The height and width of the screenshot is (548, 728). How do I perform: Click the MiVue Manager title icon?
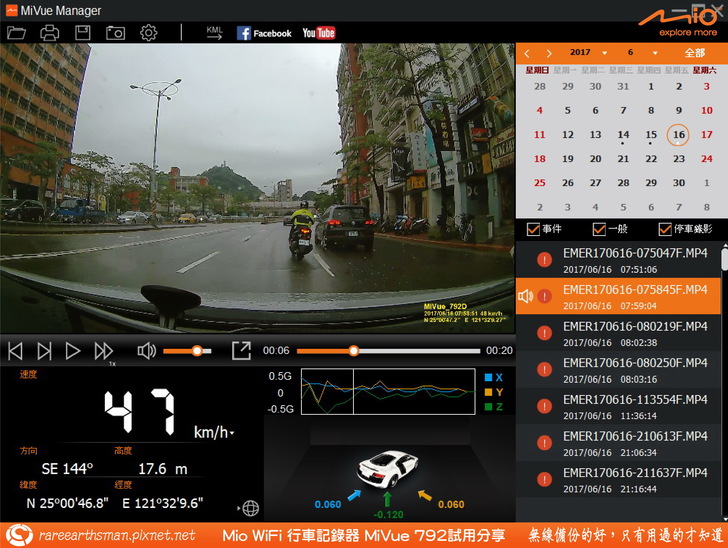coord(12,10)
